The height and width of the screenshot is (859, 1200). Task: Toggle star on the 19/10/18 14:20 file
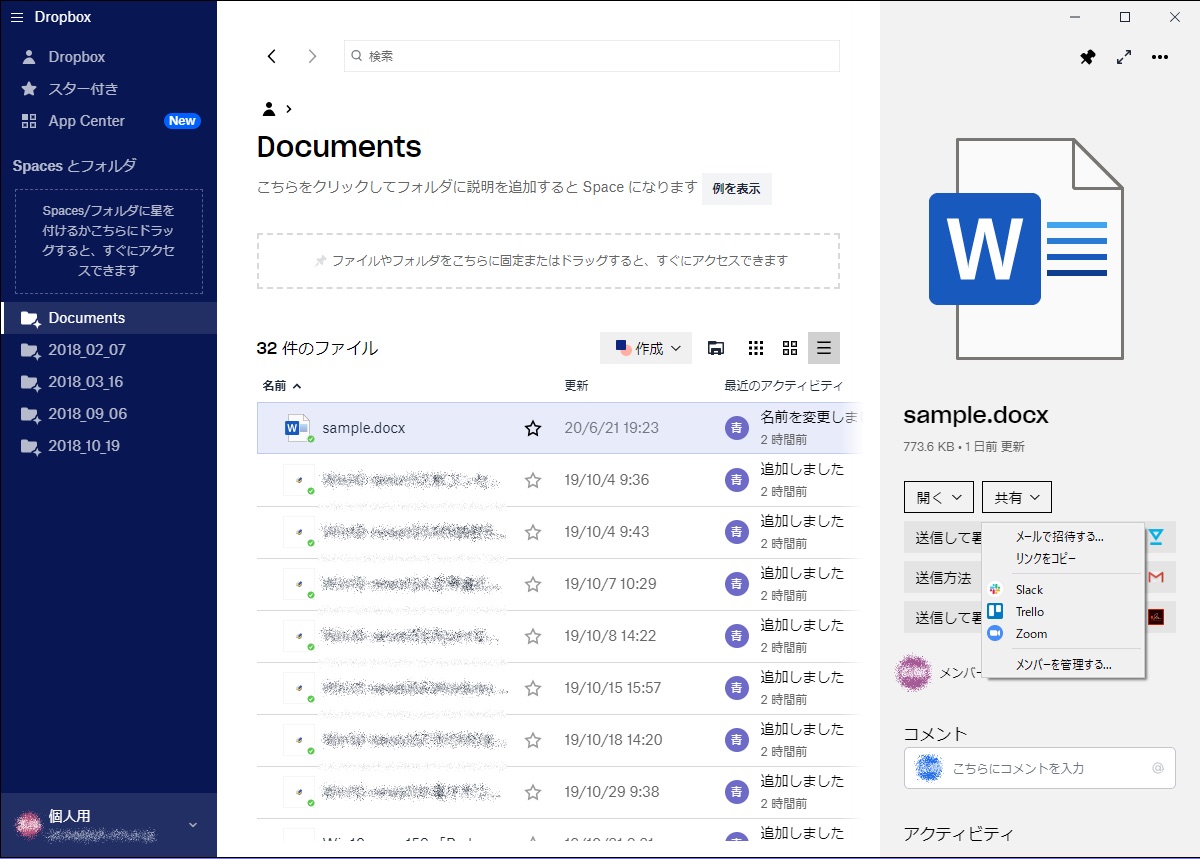[533, 740]
